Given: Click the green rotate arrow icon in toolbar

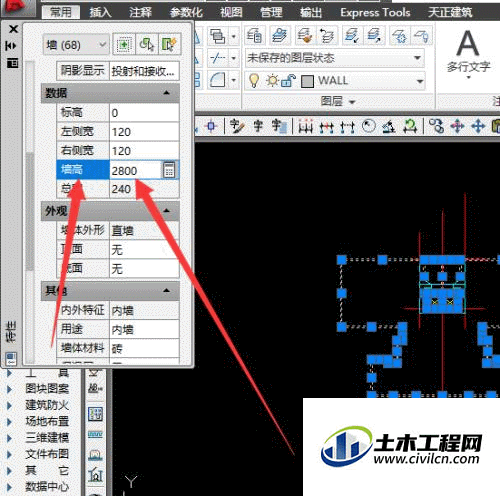Looking at the screenshot, I should pos(411,126).
